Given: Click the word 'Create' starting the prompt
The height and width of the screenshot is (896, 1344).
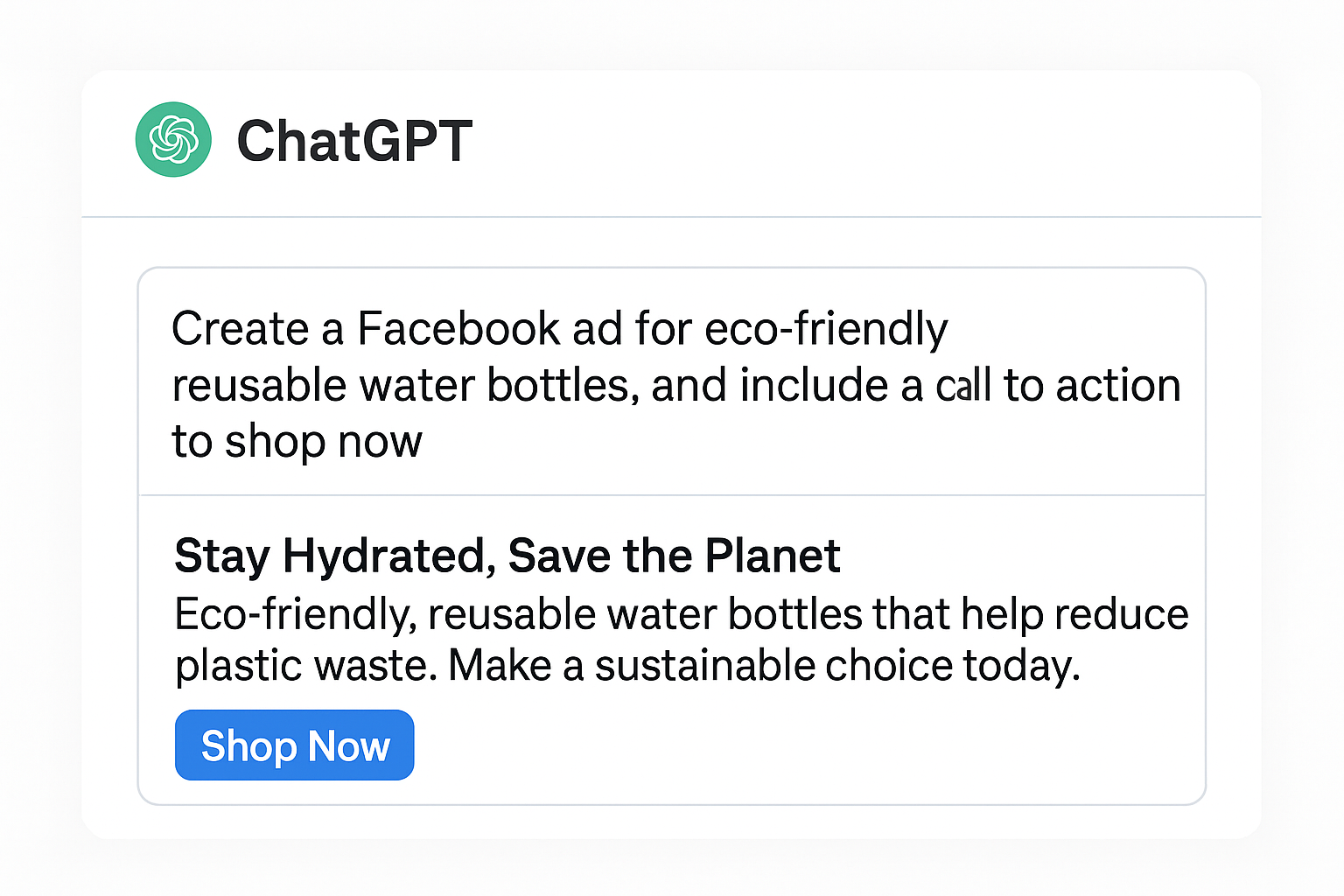Looking at the screenshot, I should [241, 330].
